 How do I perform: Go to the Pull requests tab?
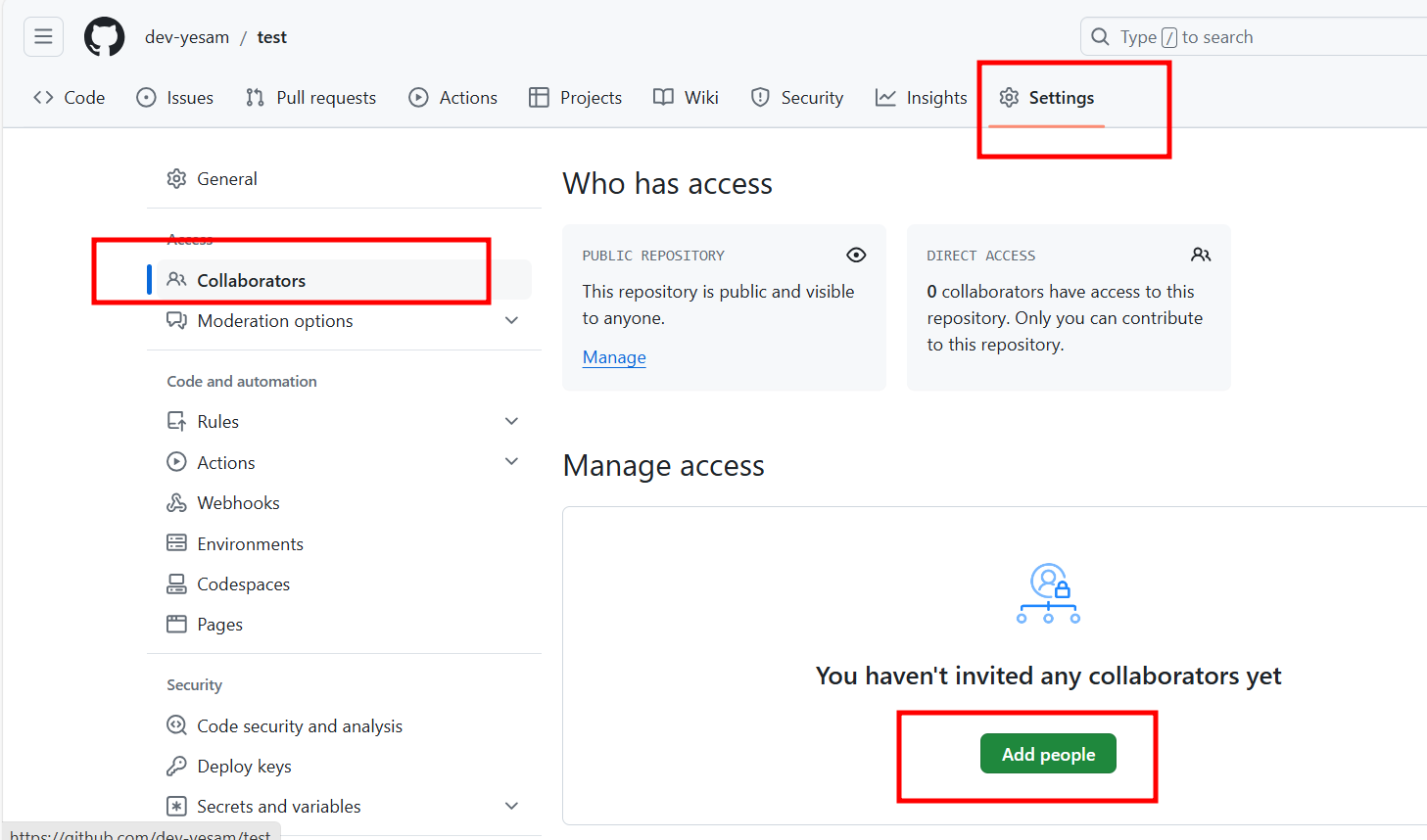pos(310,97)
